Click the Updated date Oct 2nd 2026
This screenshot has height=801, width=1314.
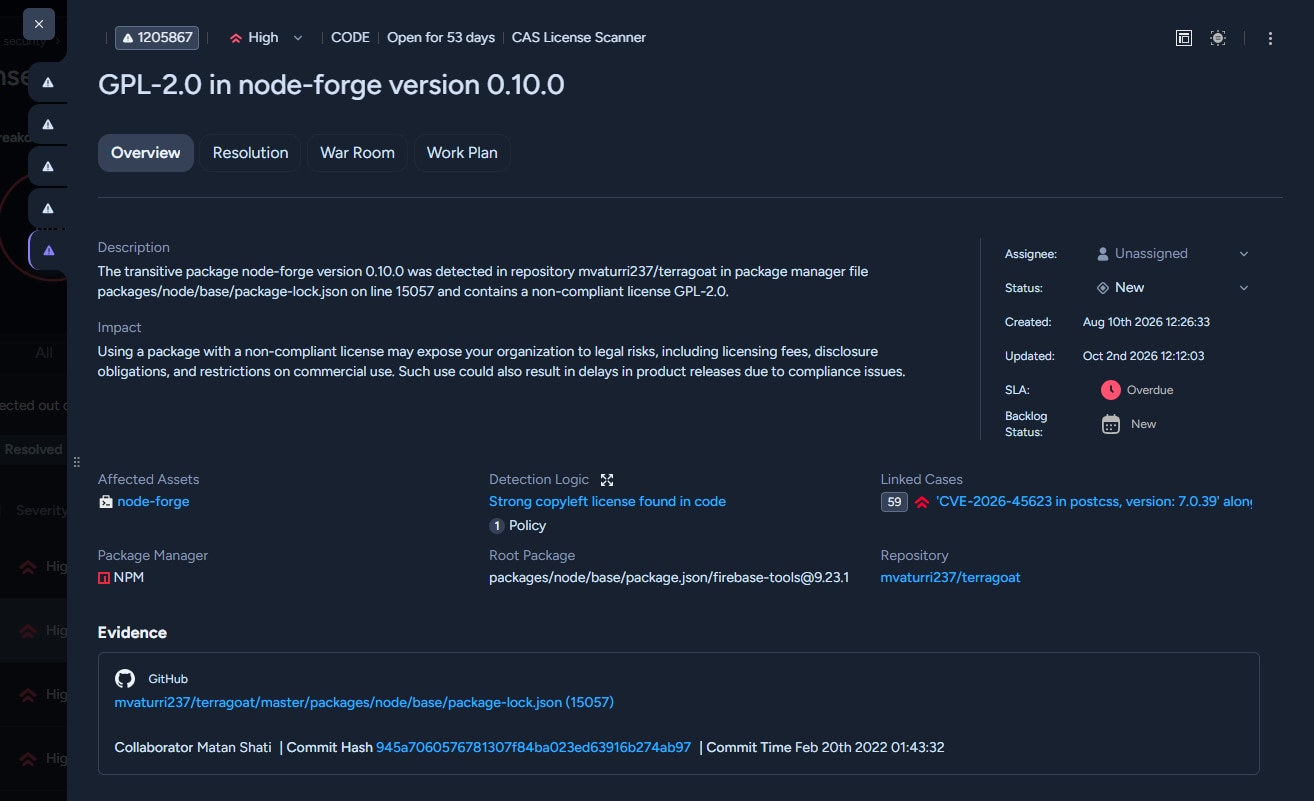click(1143, 356)
